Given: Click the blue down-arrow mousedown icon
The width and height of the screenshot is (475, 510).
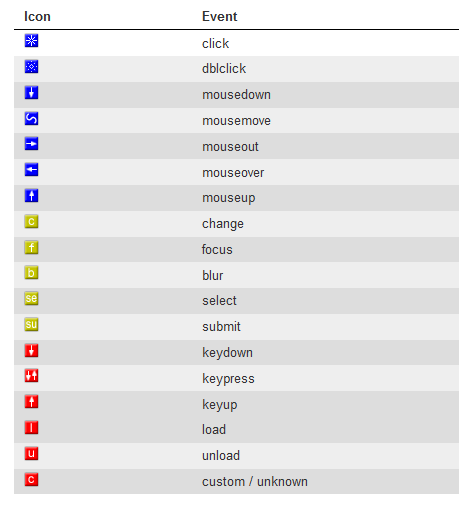Looking at the screenshot, I should 31,92.
